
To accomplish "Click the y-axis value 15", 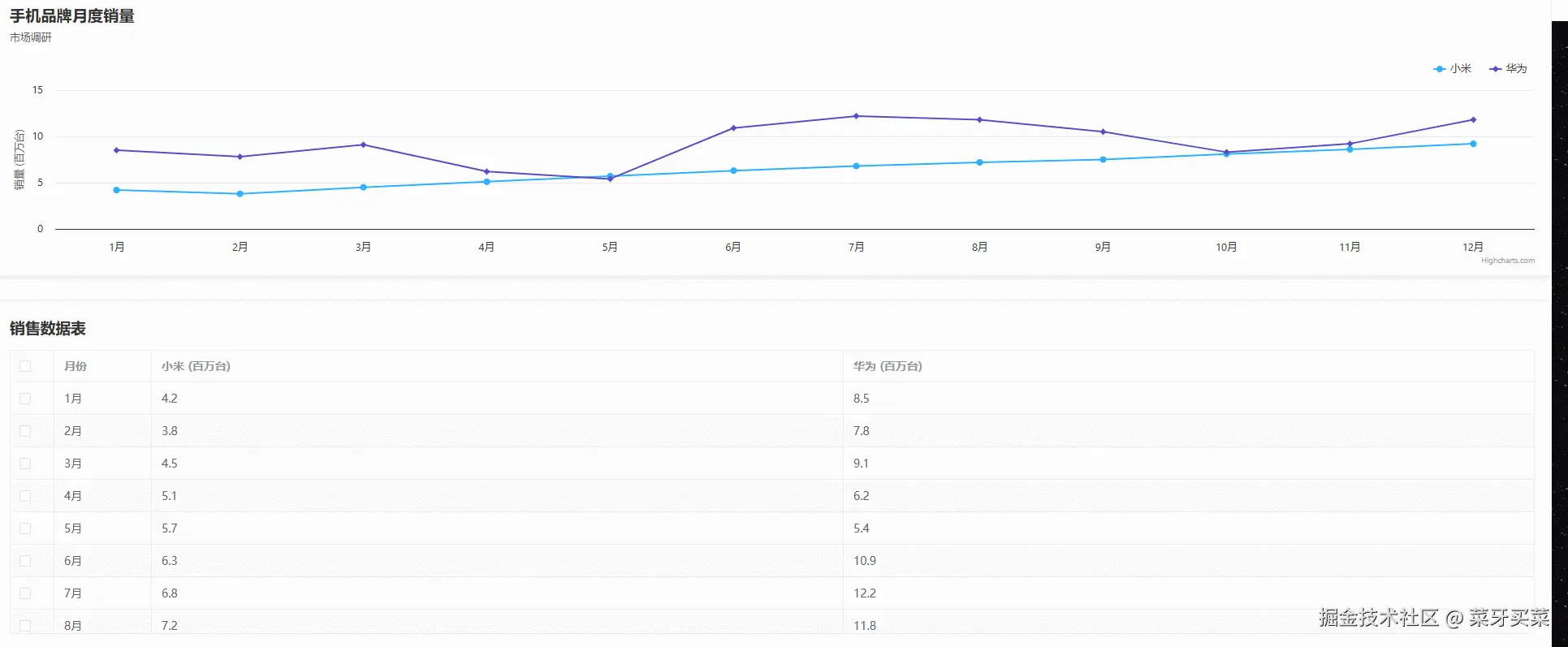I will (x=37, y=90).
